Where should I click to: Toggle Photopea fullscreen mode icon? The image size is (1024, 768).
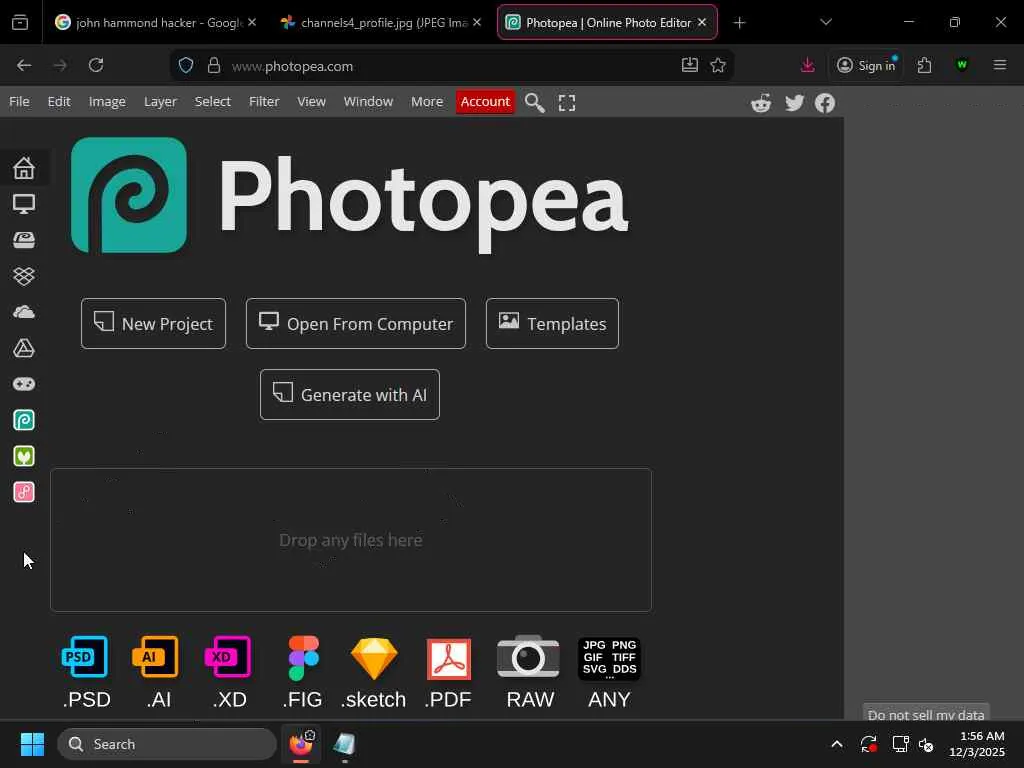(567, 103)
